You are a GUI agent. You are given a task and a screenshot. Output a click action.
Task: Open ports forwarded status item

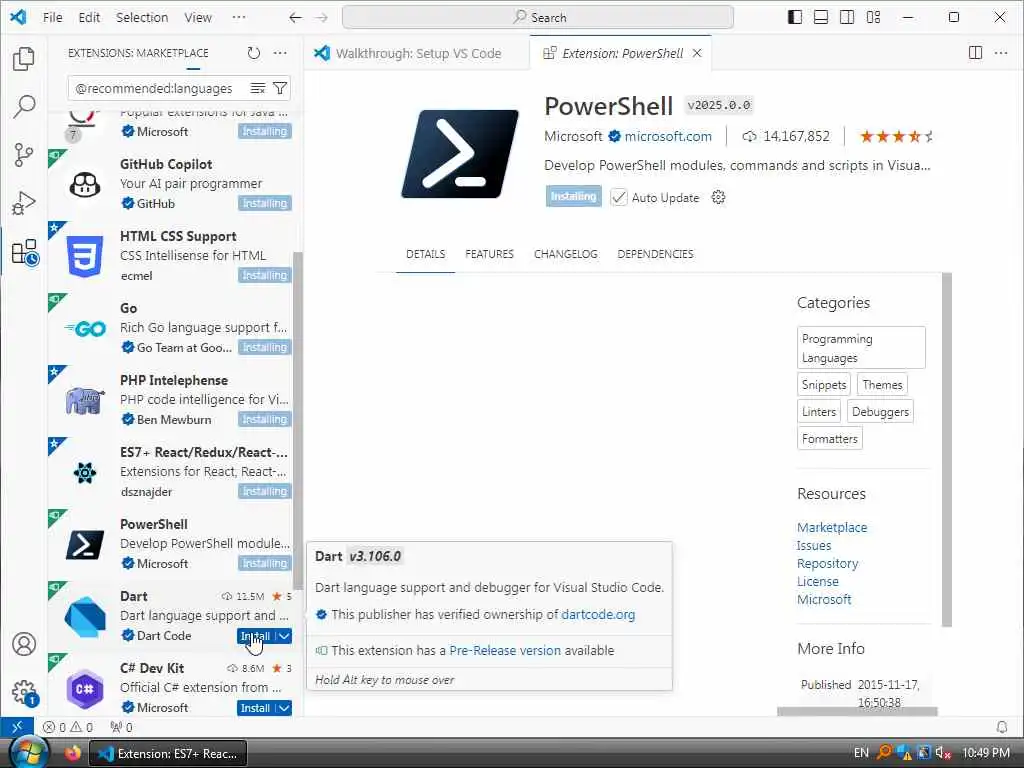coord(121,727)
